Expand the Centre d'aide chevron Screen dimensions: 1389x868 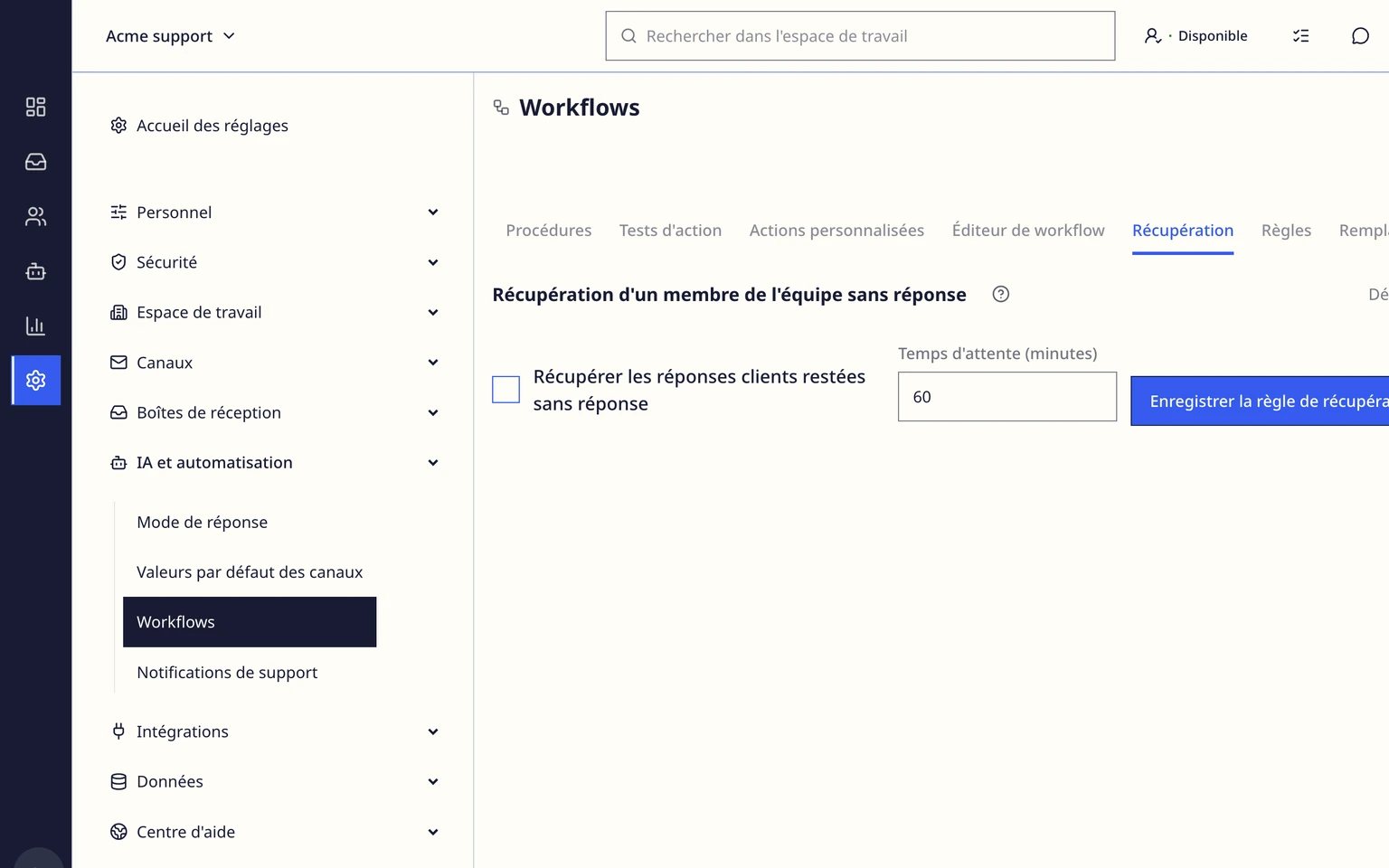(433, 832)
